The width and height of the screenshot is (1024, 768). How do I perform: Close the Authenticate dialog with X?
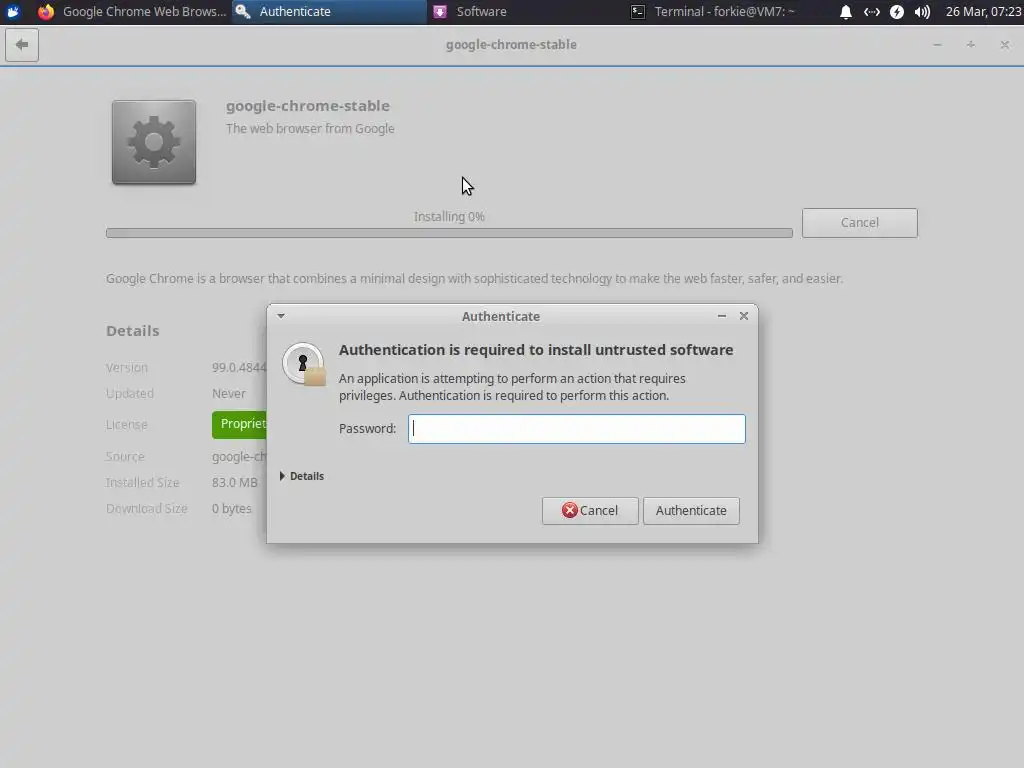[744, 316]
